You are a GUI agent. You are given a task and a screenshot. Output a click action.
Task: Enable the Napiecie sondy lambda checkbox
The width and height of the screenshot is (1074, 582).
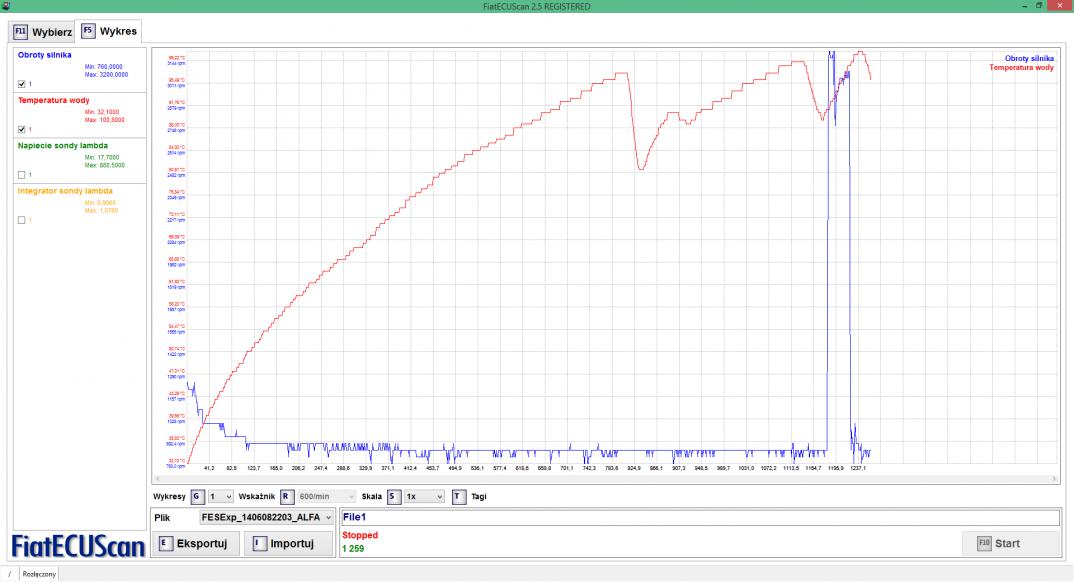pos(22,175)
